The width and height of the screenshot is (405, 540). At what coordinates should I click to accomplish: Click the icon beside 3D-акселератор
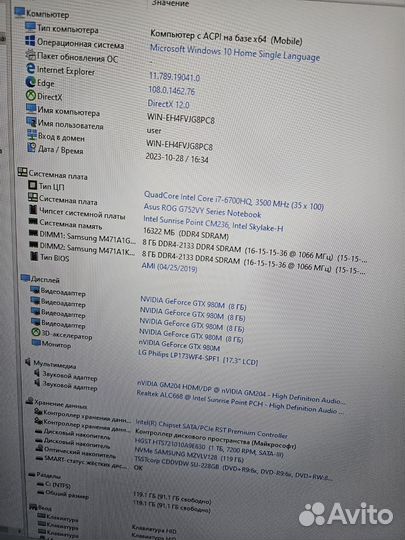coord(36,332)
